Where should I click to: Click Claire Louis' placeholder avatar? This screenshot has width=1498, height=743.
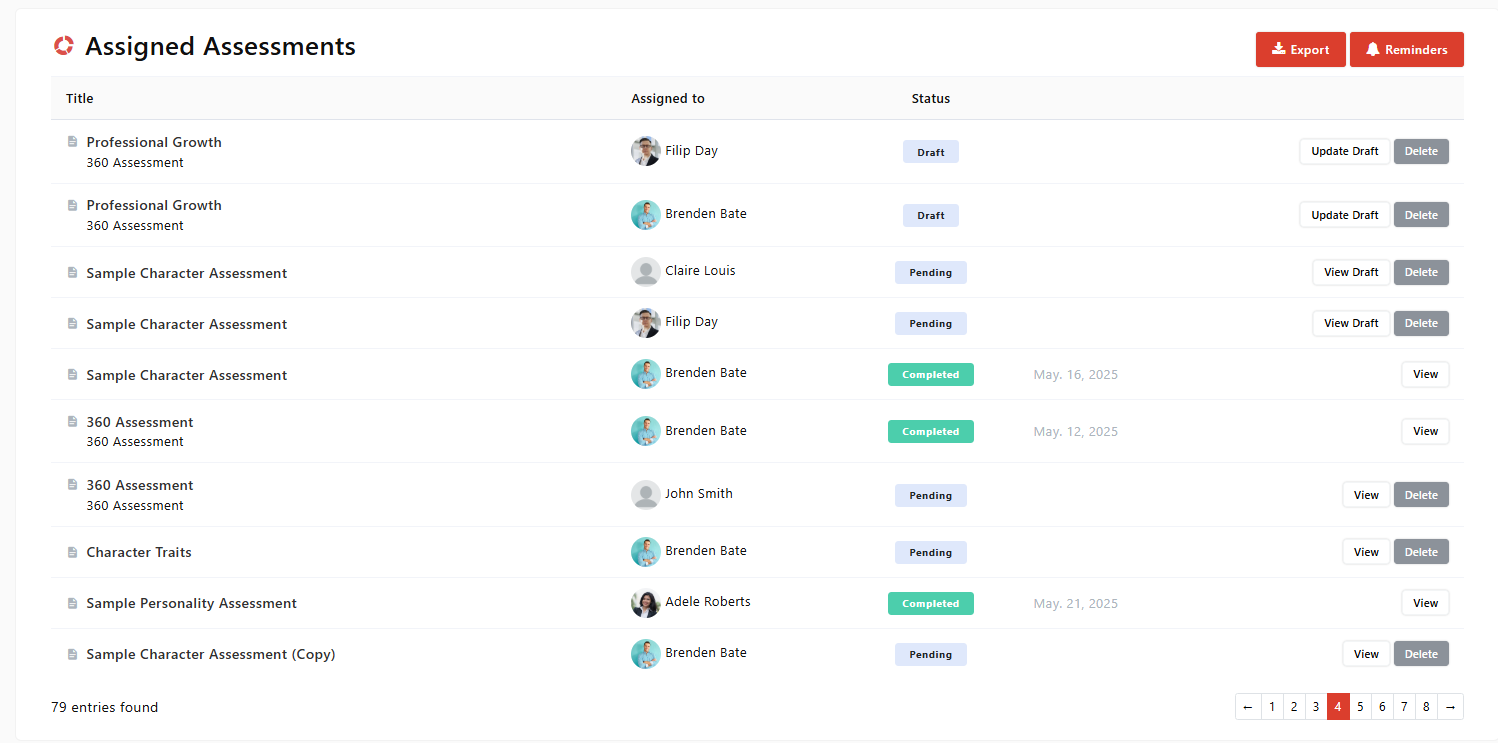pyautogui.click(x=645, y=272)
